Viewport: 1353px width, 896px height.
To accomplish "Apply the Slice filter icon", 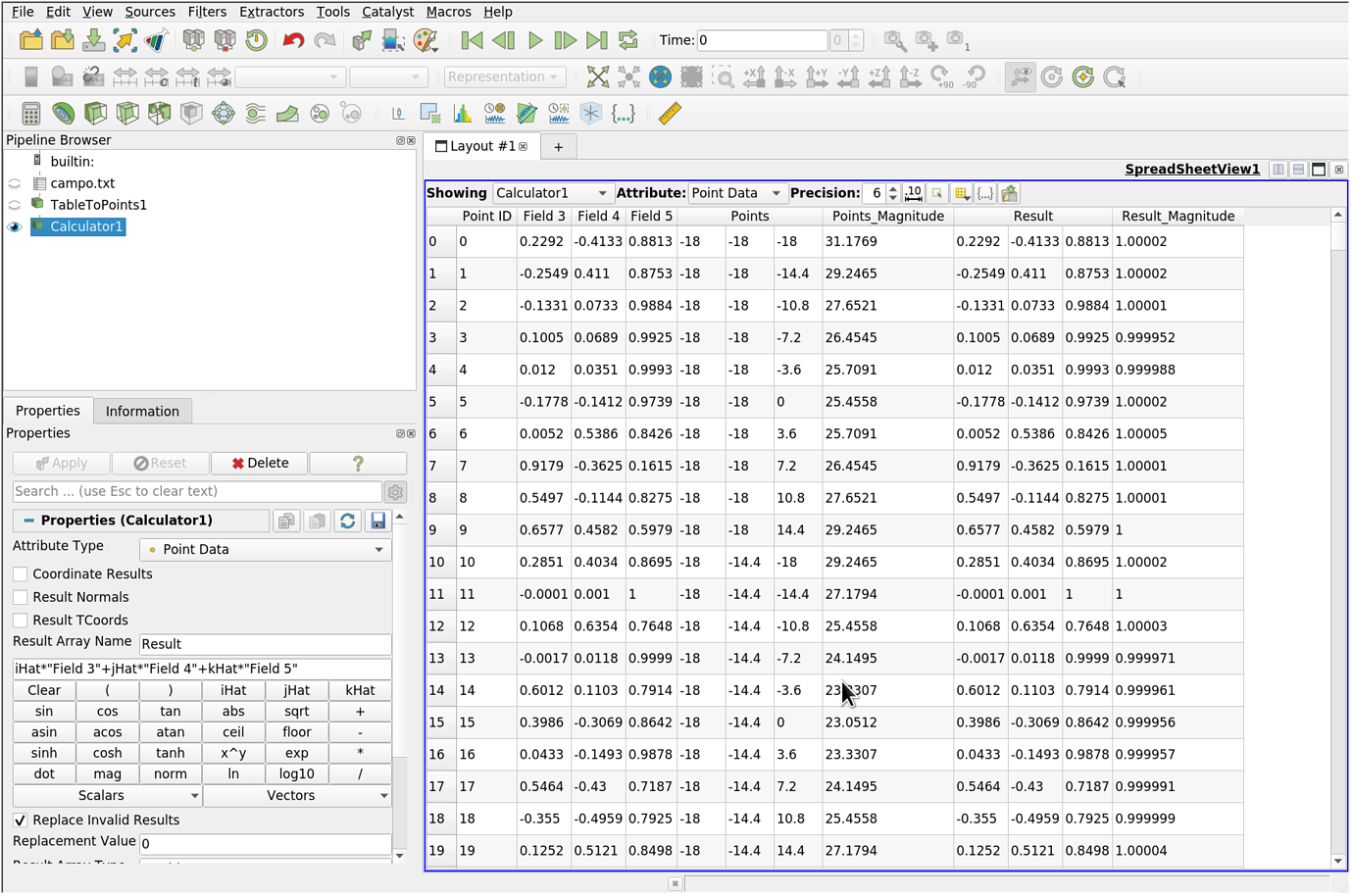I will 125,113.
